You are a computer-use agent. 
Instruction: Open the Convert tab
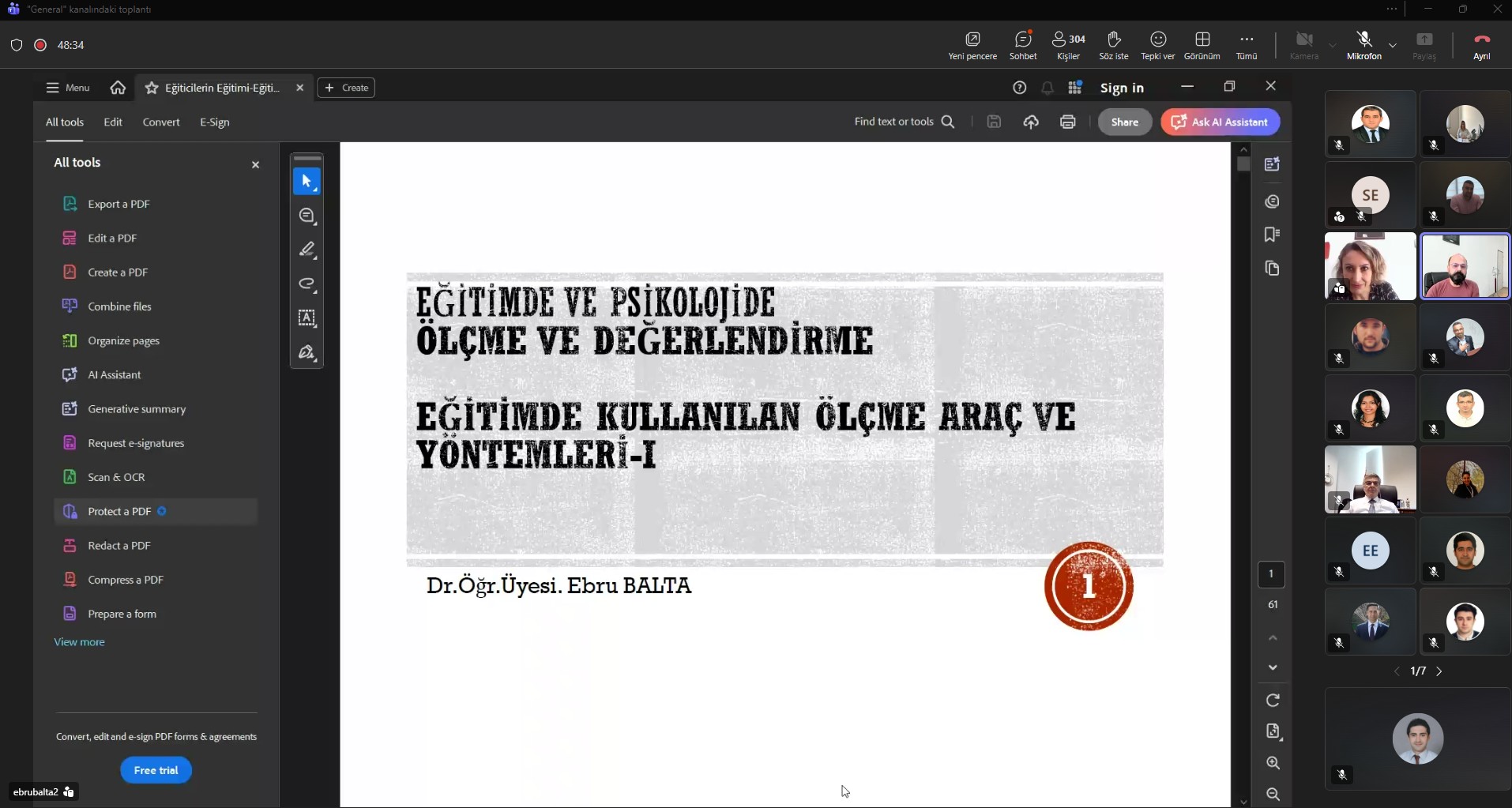click(160, 122)
